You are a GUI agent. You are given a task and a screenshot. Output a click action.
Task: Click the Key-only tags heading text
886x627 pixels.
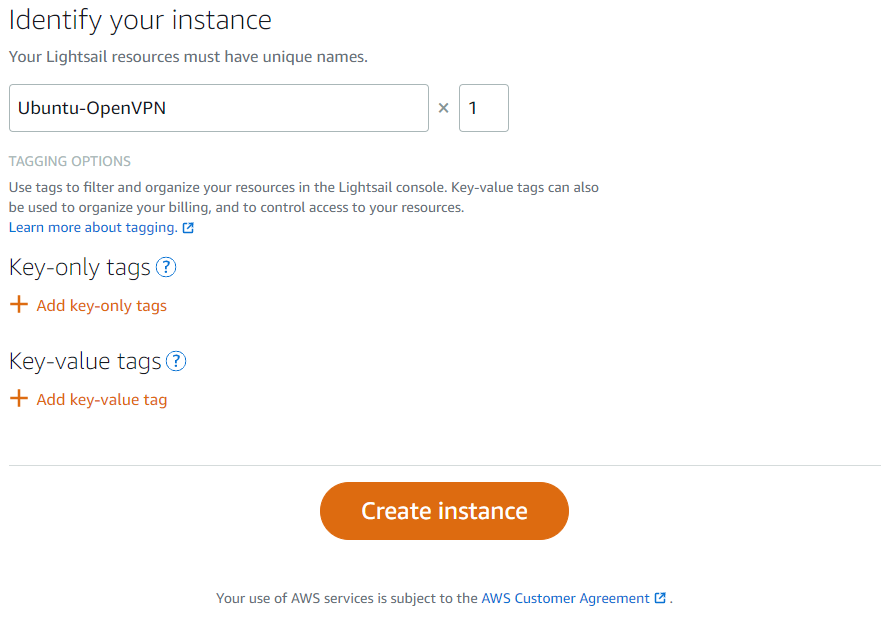[x=80, y=267]
